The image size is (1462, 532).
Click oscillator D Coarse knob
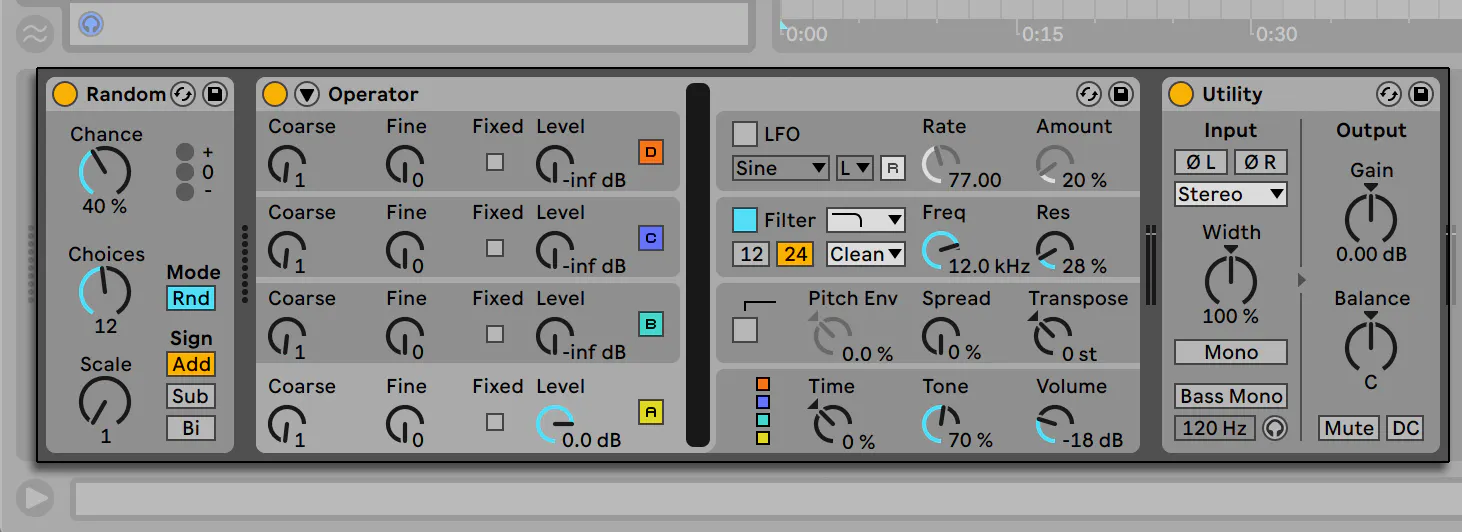(x=288, y=164)
